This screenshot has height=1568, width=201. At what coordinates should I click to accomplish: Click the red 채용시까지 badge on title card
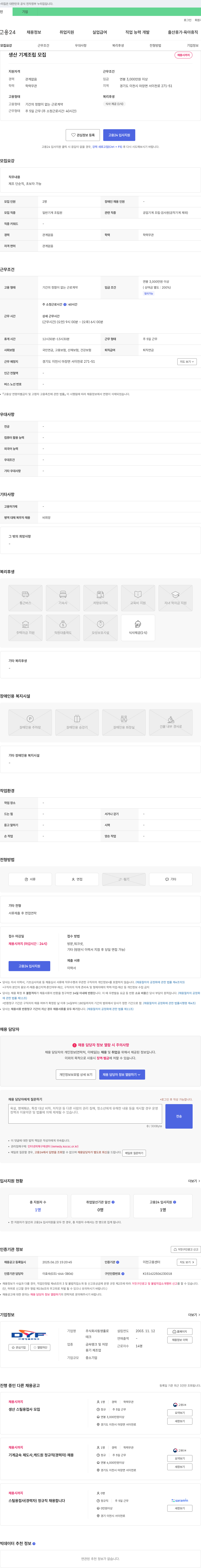coord(183,55)
